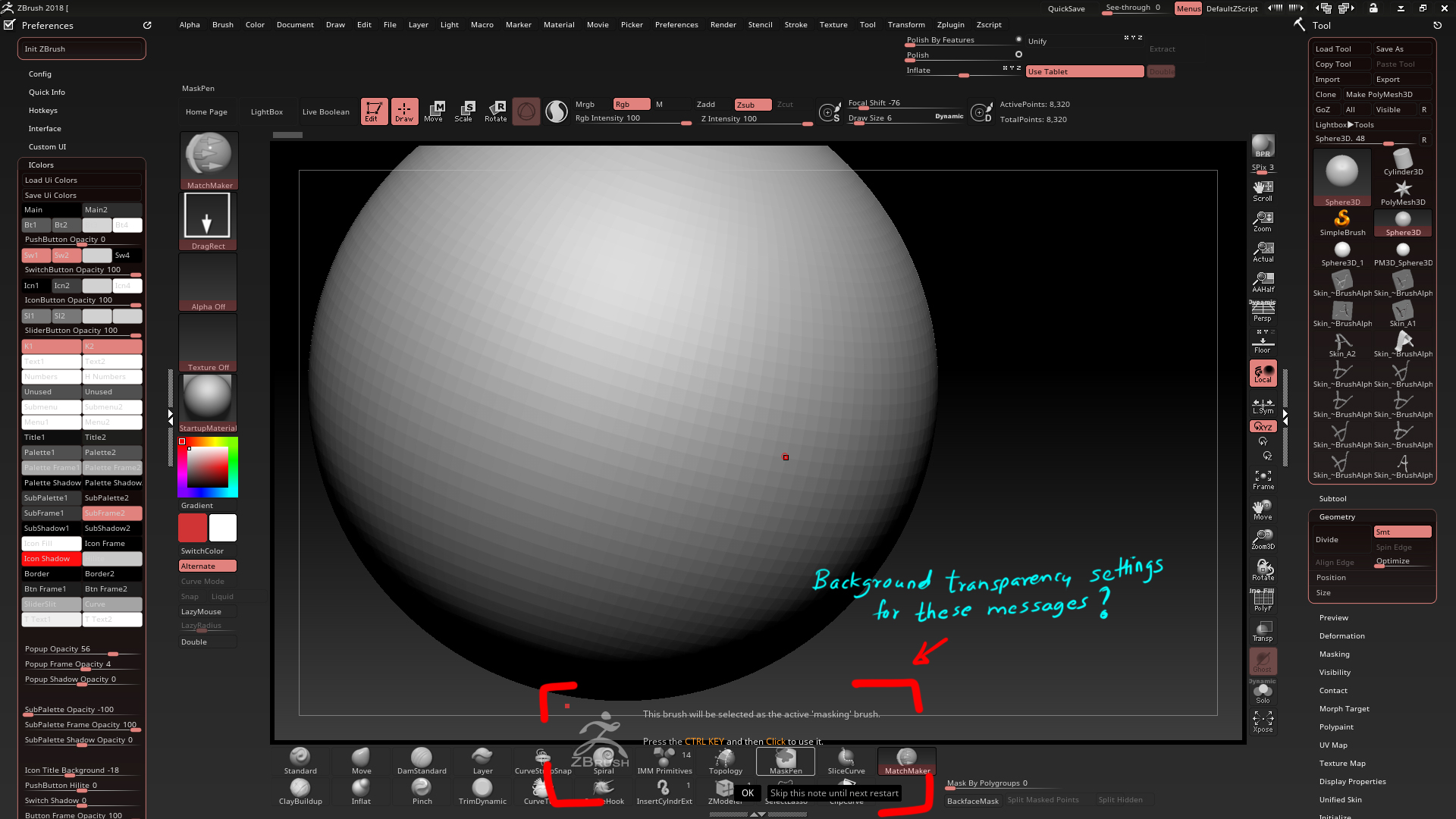Select the Edit mode icon
Screen dimensions: 1456x819
click(x=374, y=111)
